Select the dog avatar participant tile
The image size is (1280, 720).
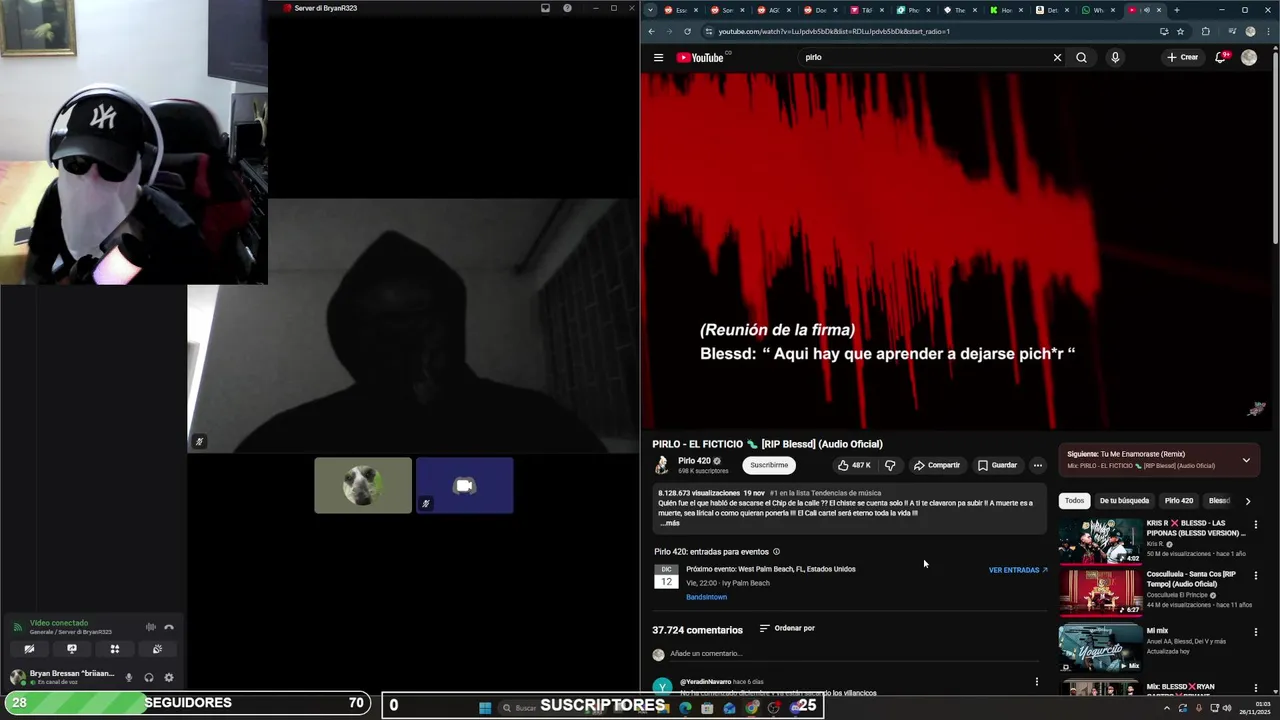pyautogui.click(x=363, y=485)
